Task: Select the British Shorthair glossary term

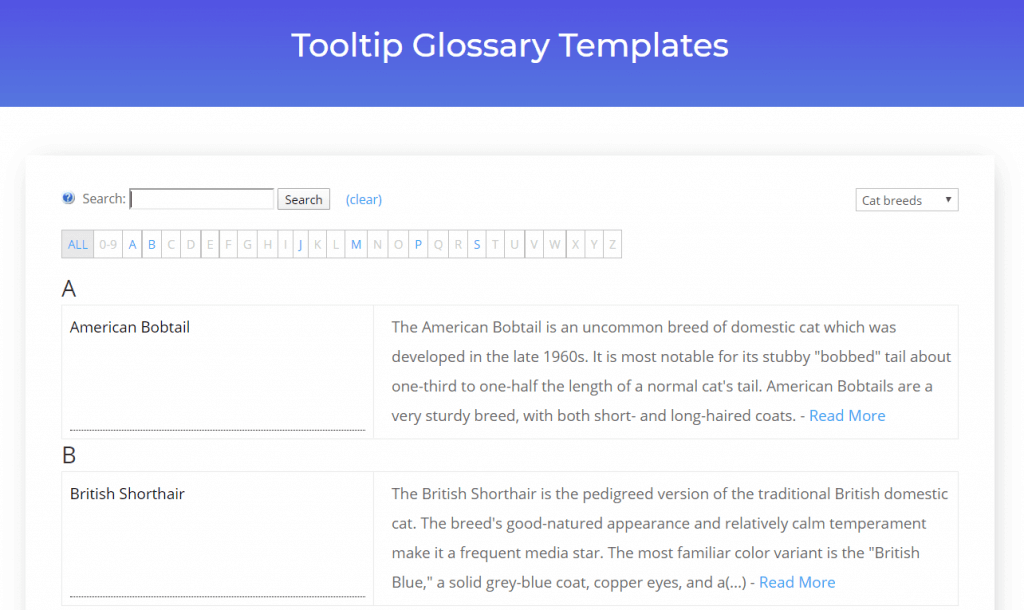Action: click(125, 493)
